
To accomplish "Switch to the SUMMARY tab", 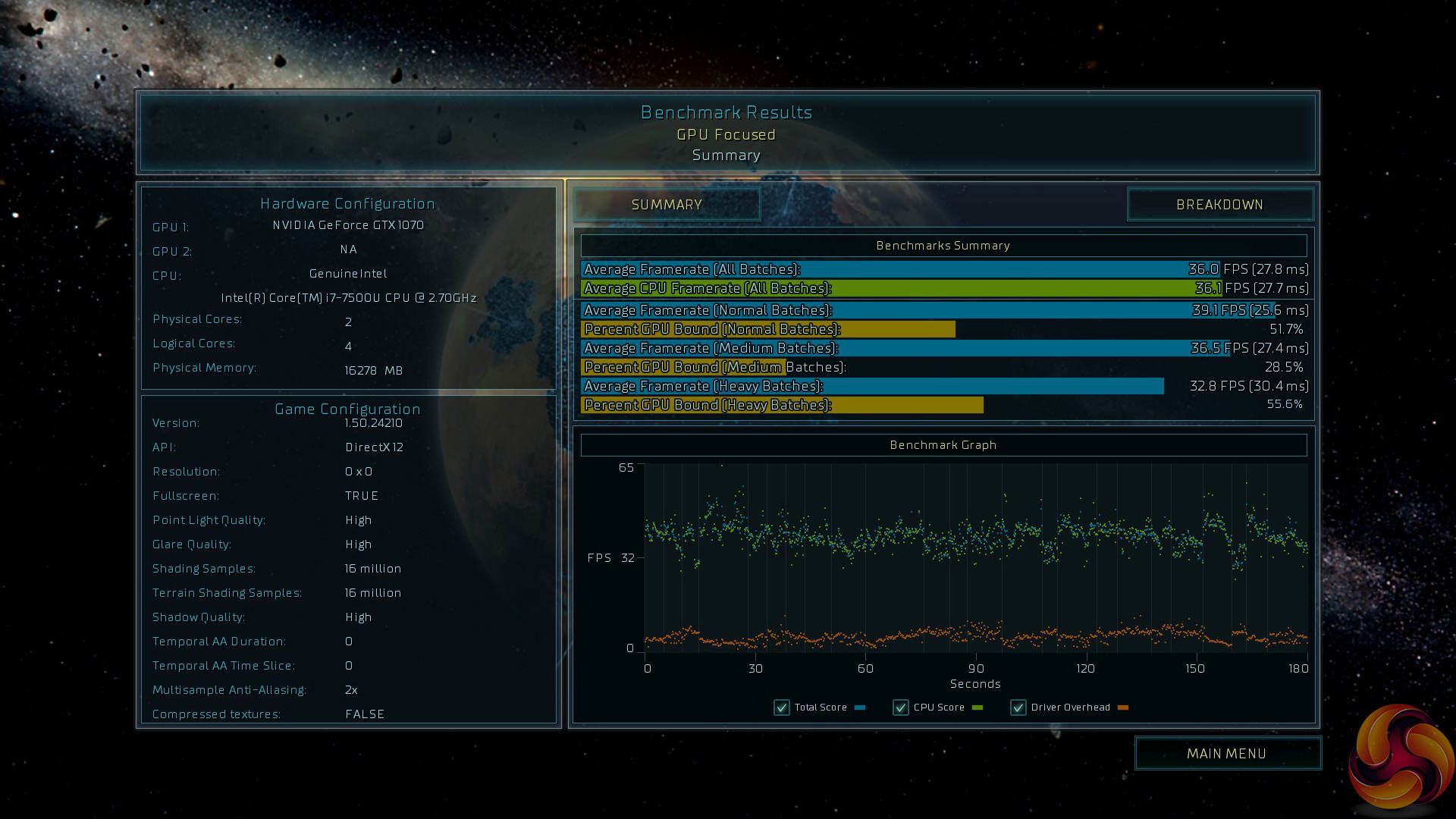I will tap(667, 205).
